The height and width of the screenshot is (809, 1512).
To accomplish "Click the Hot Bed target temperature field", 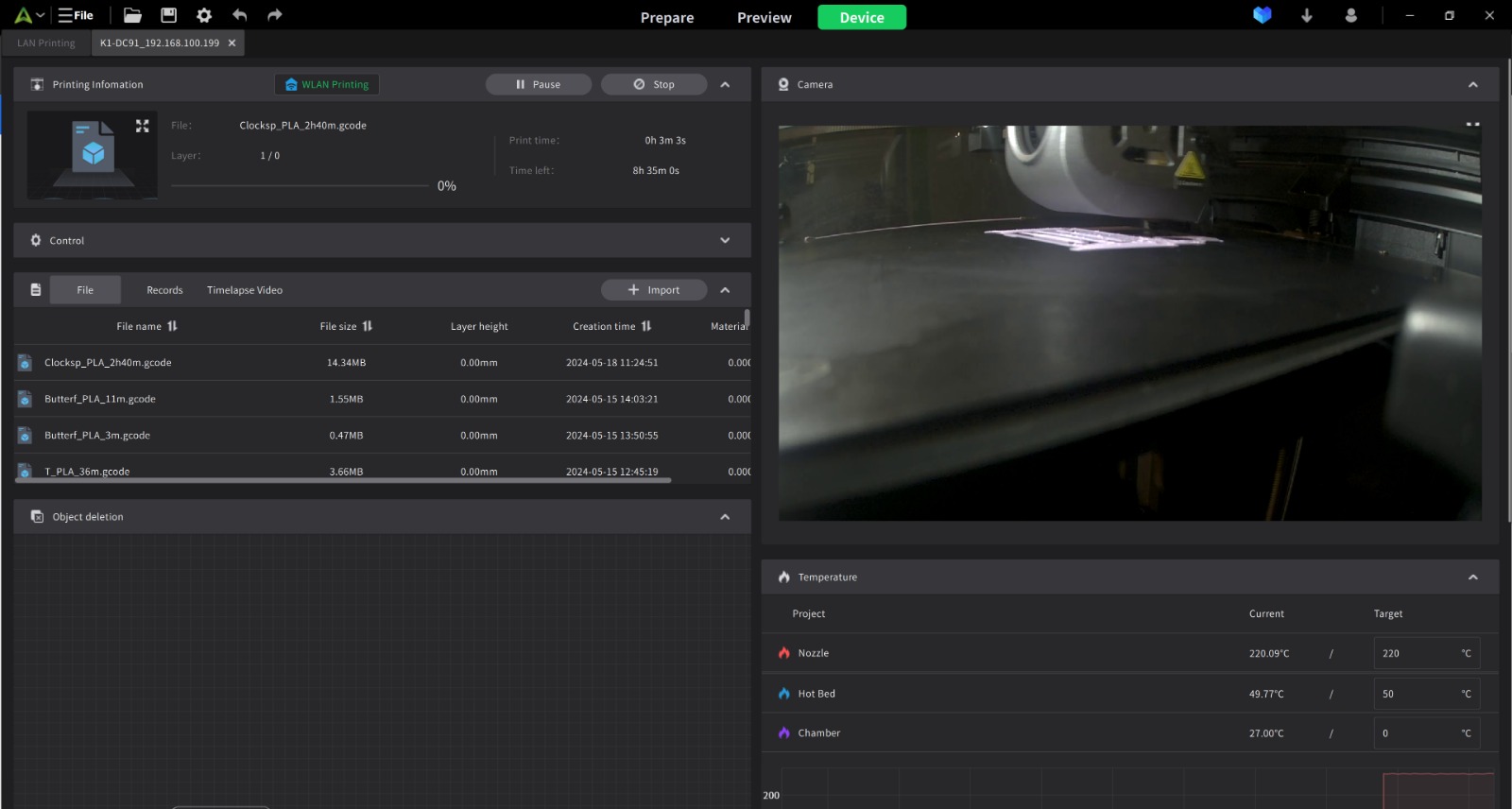I will click(x=1427, y=694).
